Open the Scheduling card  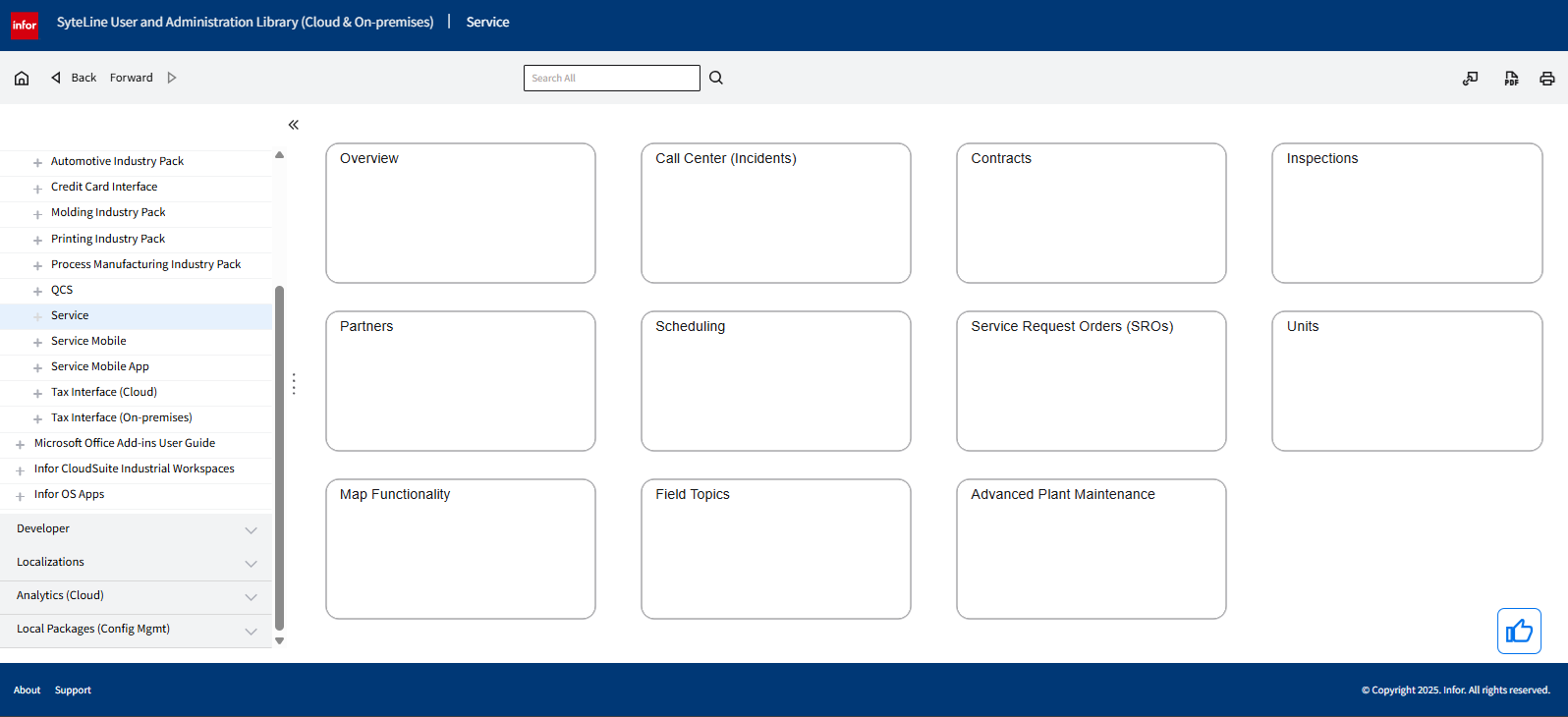tap(776, 381)
